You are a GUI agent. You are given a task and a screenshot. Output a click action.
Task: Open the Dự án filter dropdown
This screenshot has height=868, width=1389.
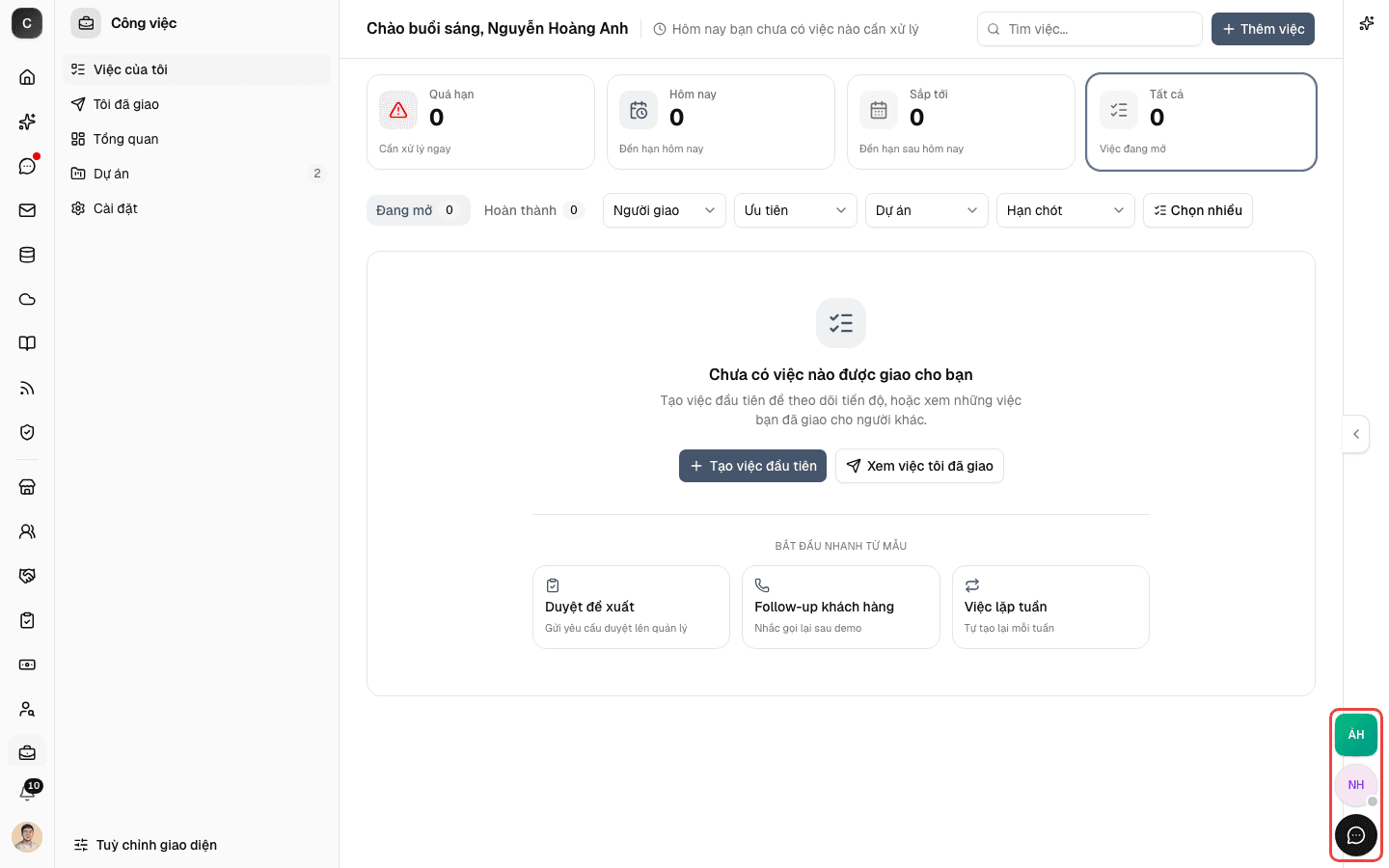(927, 210)
